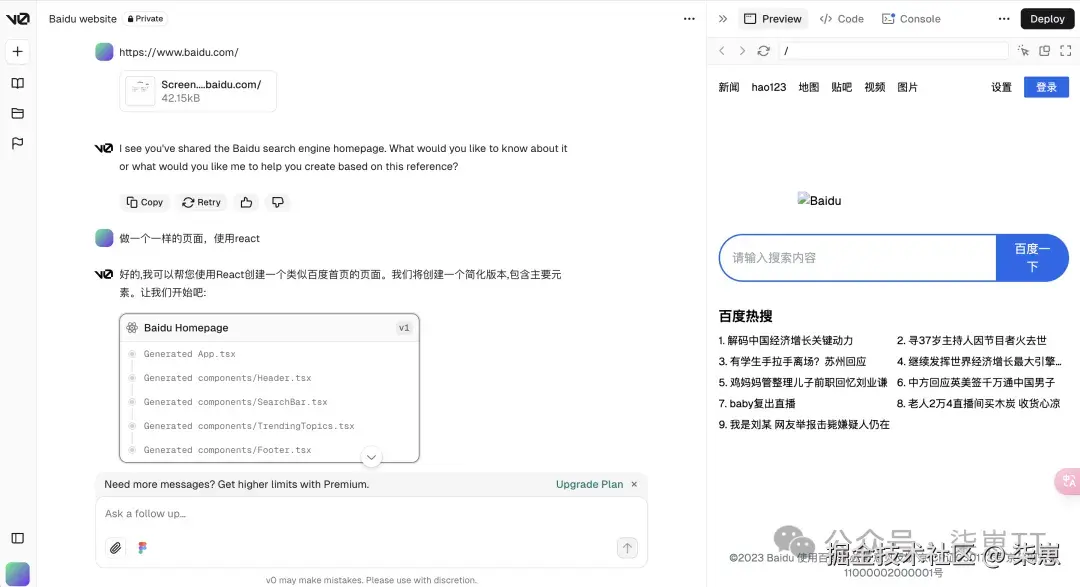Click the translate floating icon at right edge

tap(1068, 481)
